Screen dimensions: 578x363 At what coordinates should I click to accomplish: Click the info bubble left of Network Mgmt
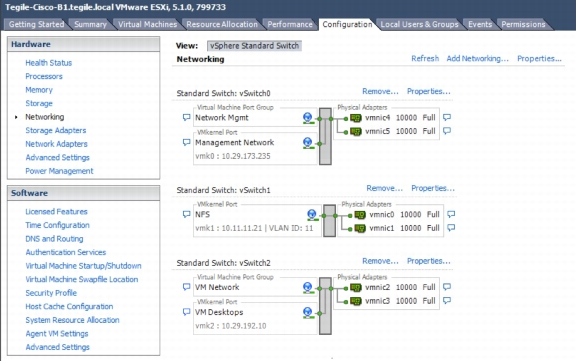coord(187,118)
